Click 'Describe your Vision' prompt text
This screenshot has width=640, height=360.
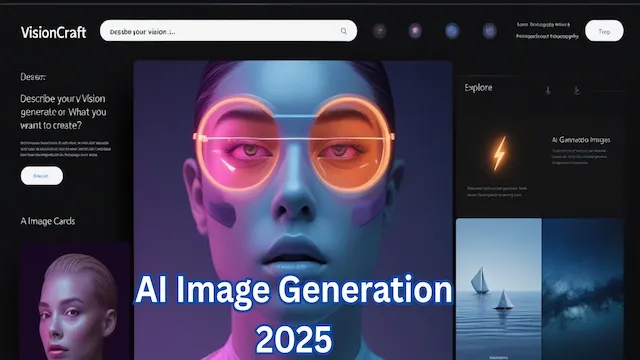63,112
